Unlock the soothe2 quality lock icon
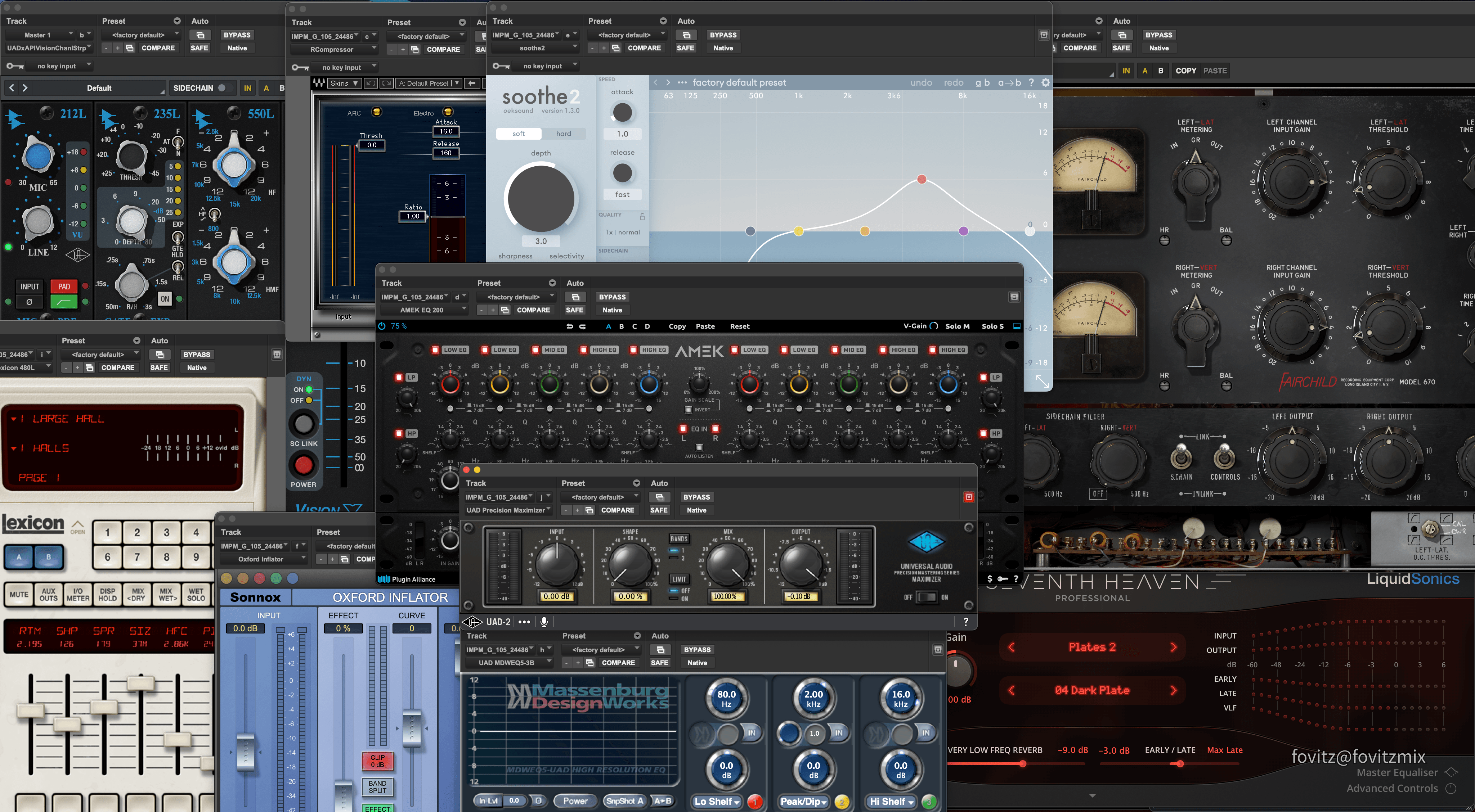Image resolution: width=1475 pixels, height=812 pixels. pos(642,216)
